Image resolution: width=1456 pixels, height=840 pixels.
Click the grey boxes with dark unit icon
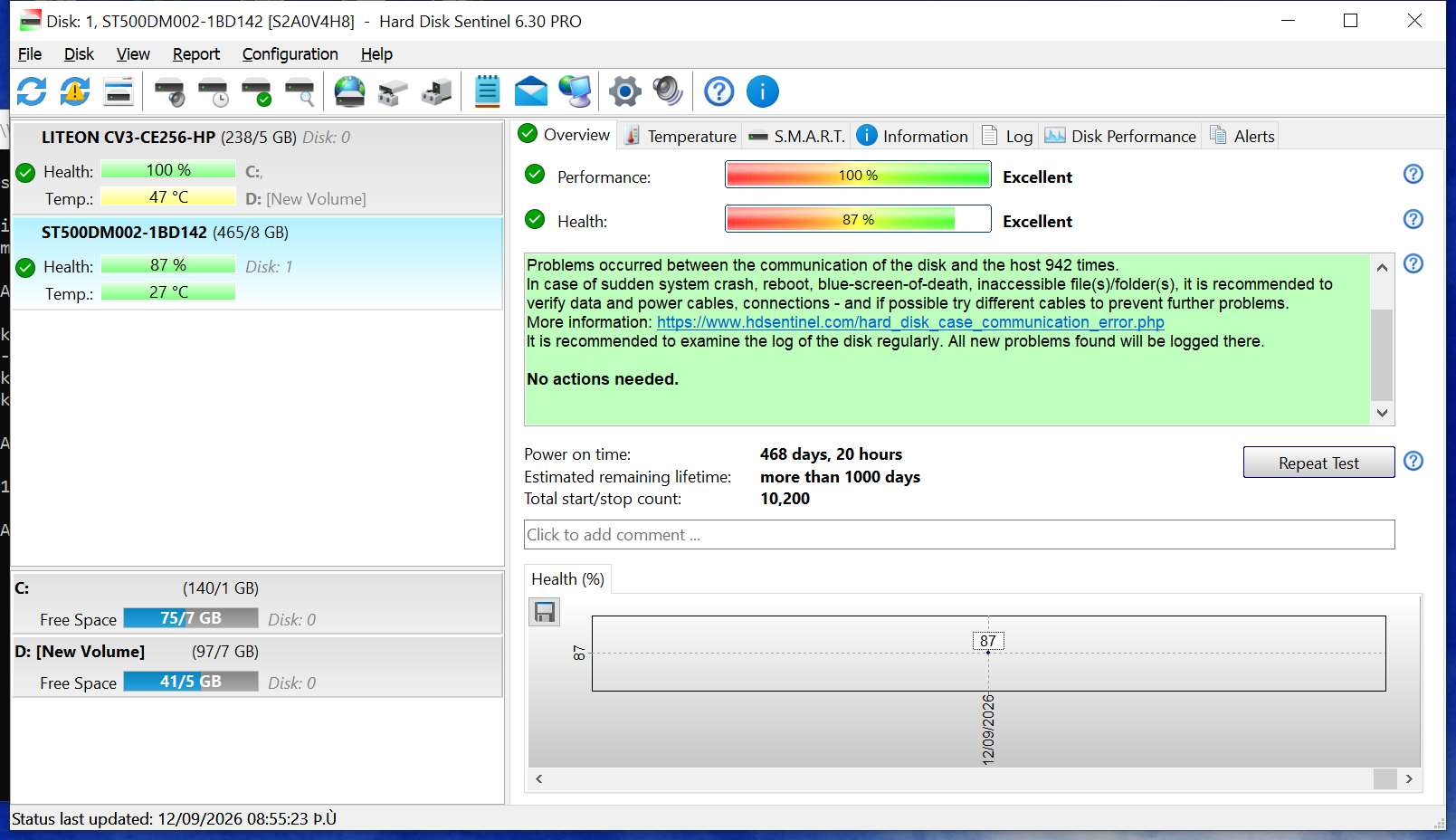436,91
